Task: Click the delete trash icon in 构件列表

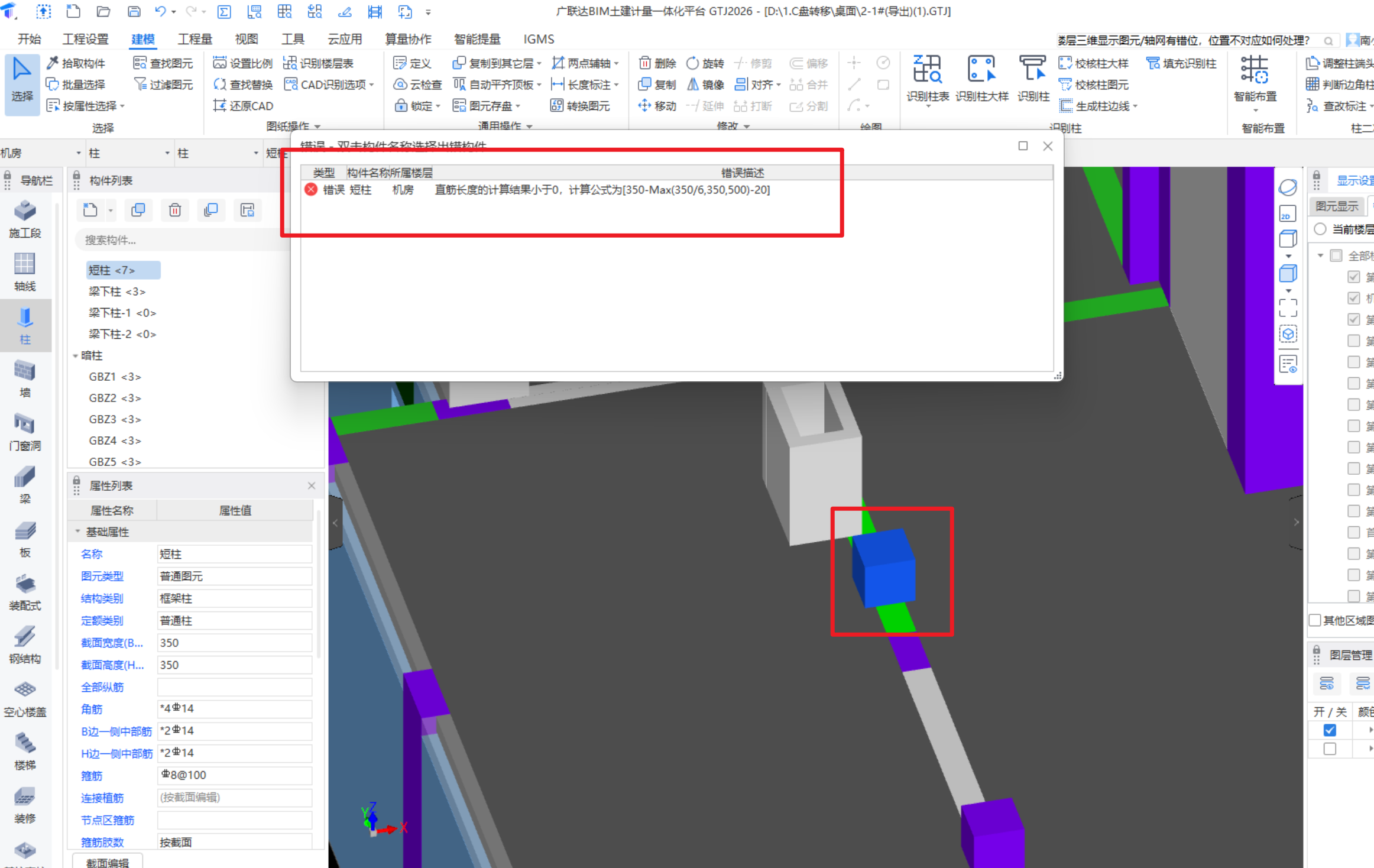Action: [x=174, y=210]
